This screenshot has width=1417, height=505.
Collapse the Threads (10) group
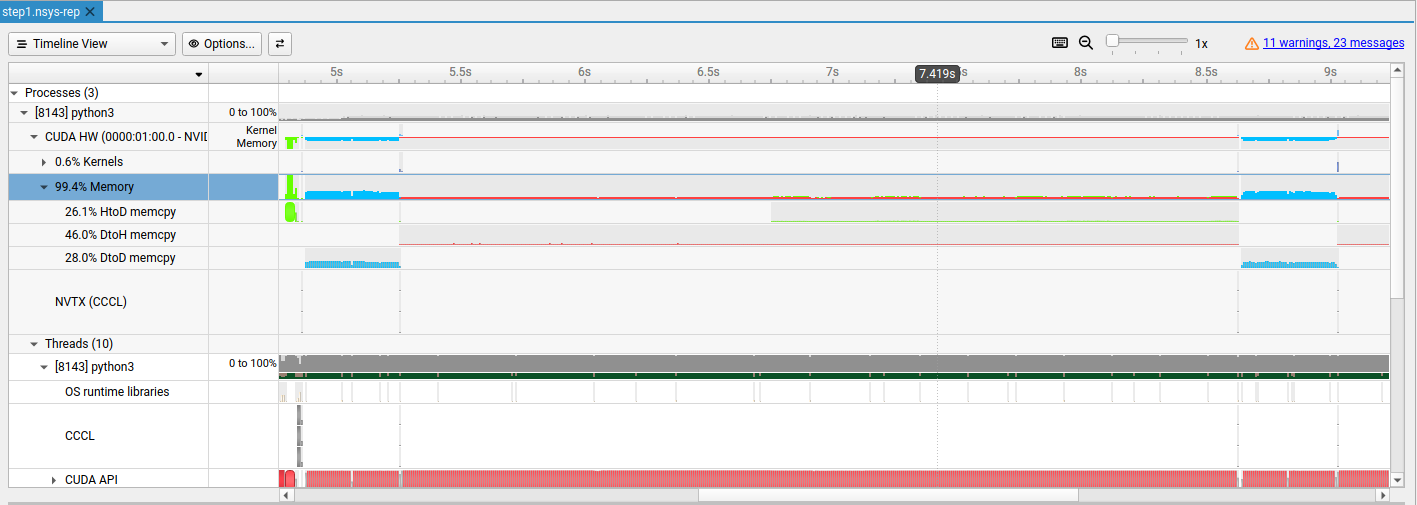[x=34, y=344]
